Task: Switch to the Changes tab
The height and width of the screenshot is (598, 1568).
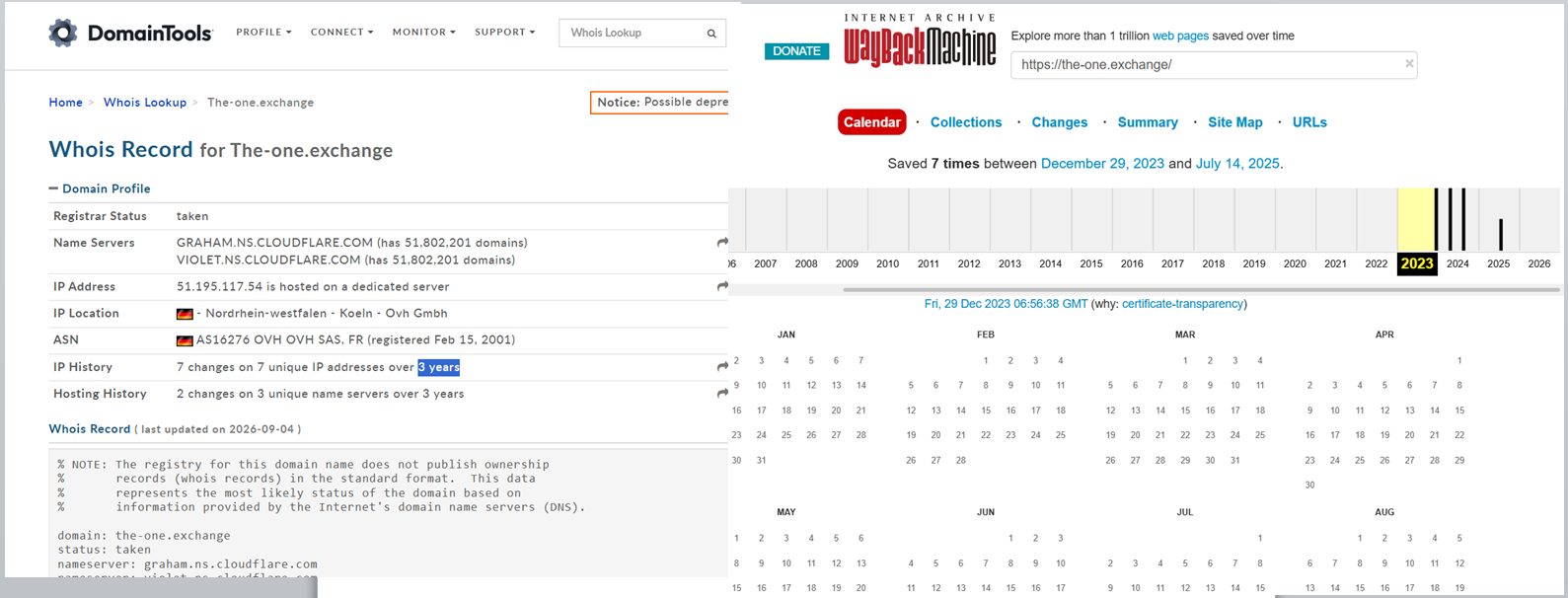Action: (x=1060, y=122)
